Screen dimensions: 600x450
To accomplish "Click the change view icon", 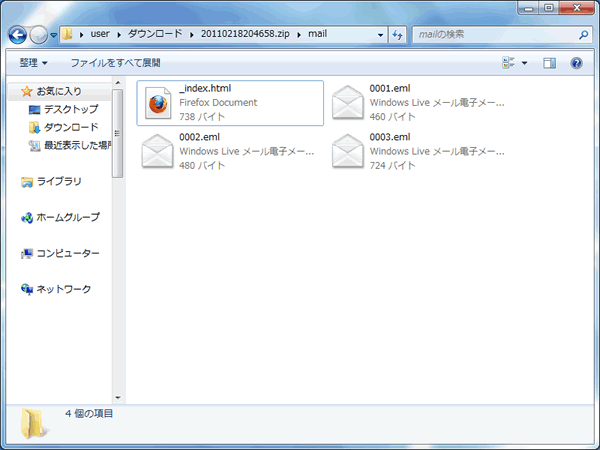I will point(508,63).
